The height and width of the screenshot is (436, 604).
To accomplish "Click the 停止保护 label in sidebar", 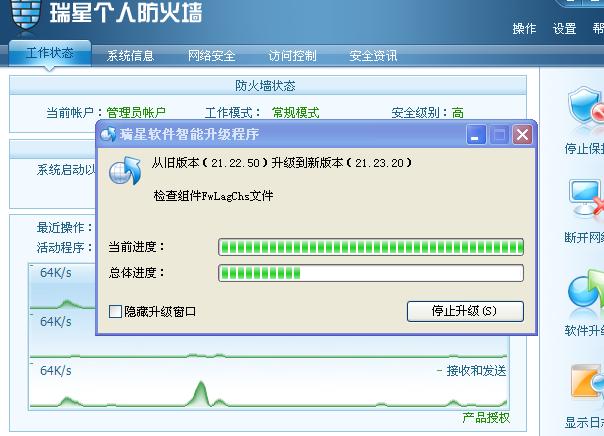I will coord(584,148).
